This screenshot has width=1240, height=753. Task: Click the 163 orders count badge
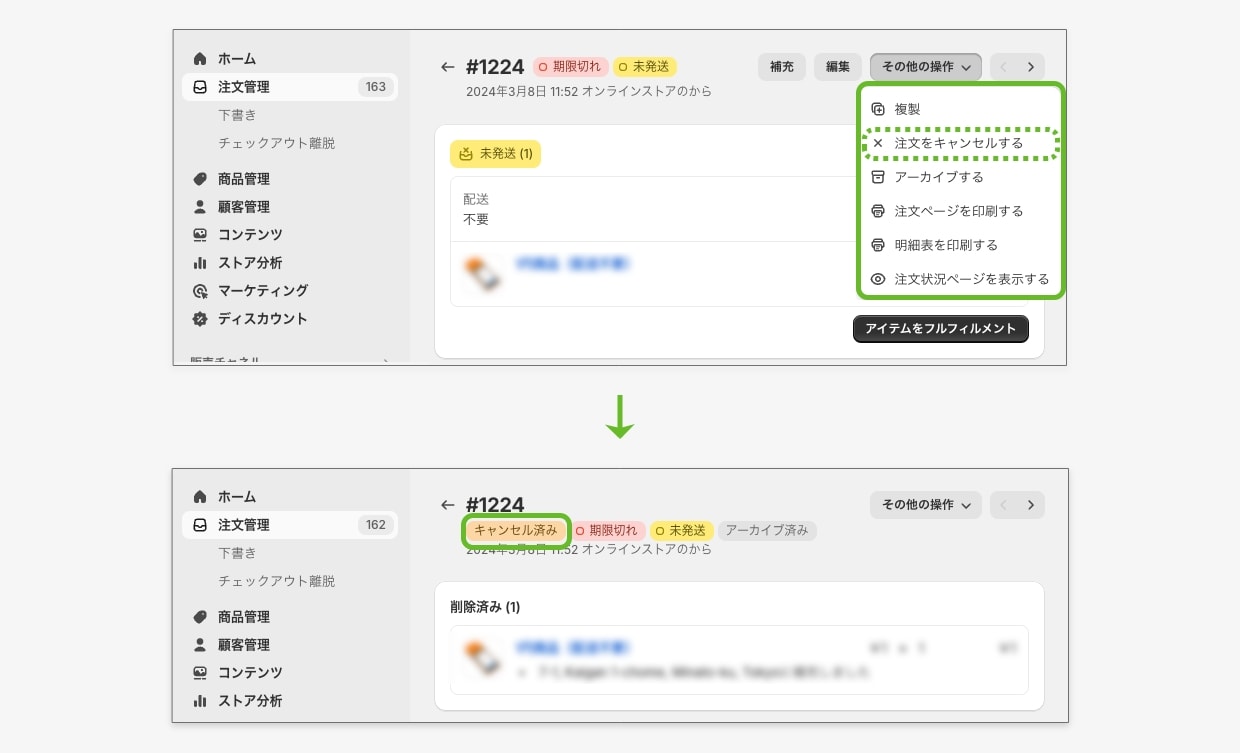(x=376, y=87)
